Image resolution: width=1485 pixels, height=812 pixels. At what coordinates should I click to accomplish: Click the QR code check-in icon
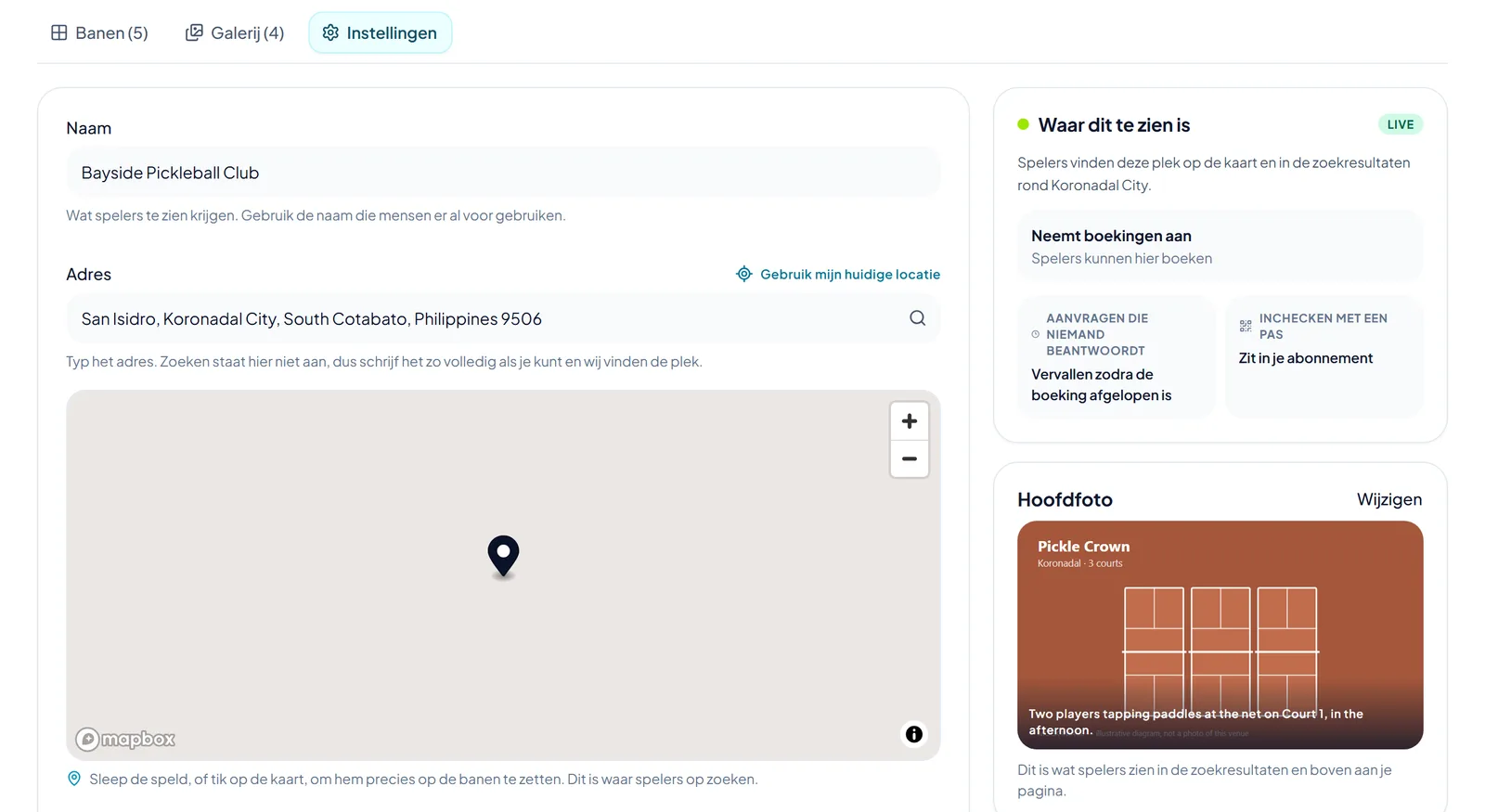(1246, 326)
